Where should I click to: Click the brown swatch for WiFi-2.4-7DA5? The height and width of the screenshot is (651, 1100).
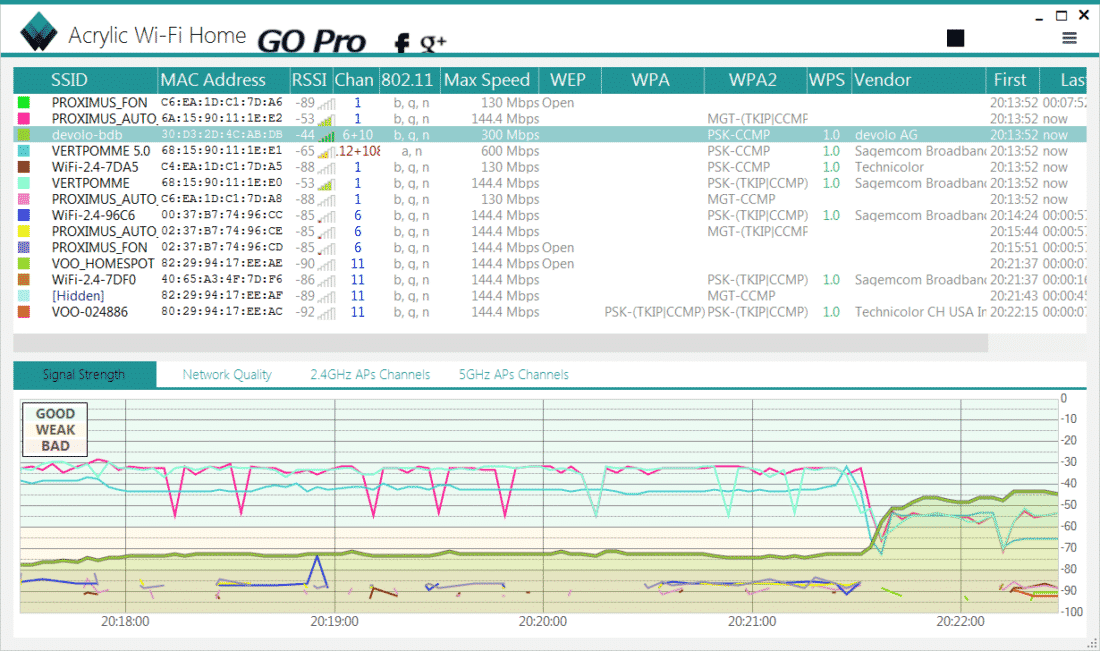point(24,167)
